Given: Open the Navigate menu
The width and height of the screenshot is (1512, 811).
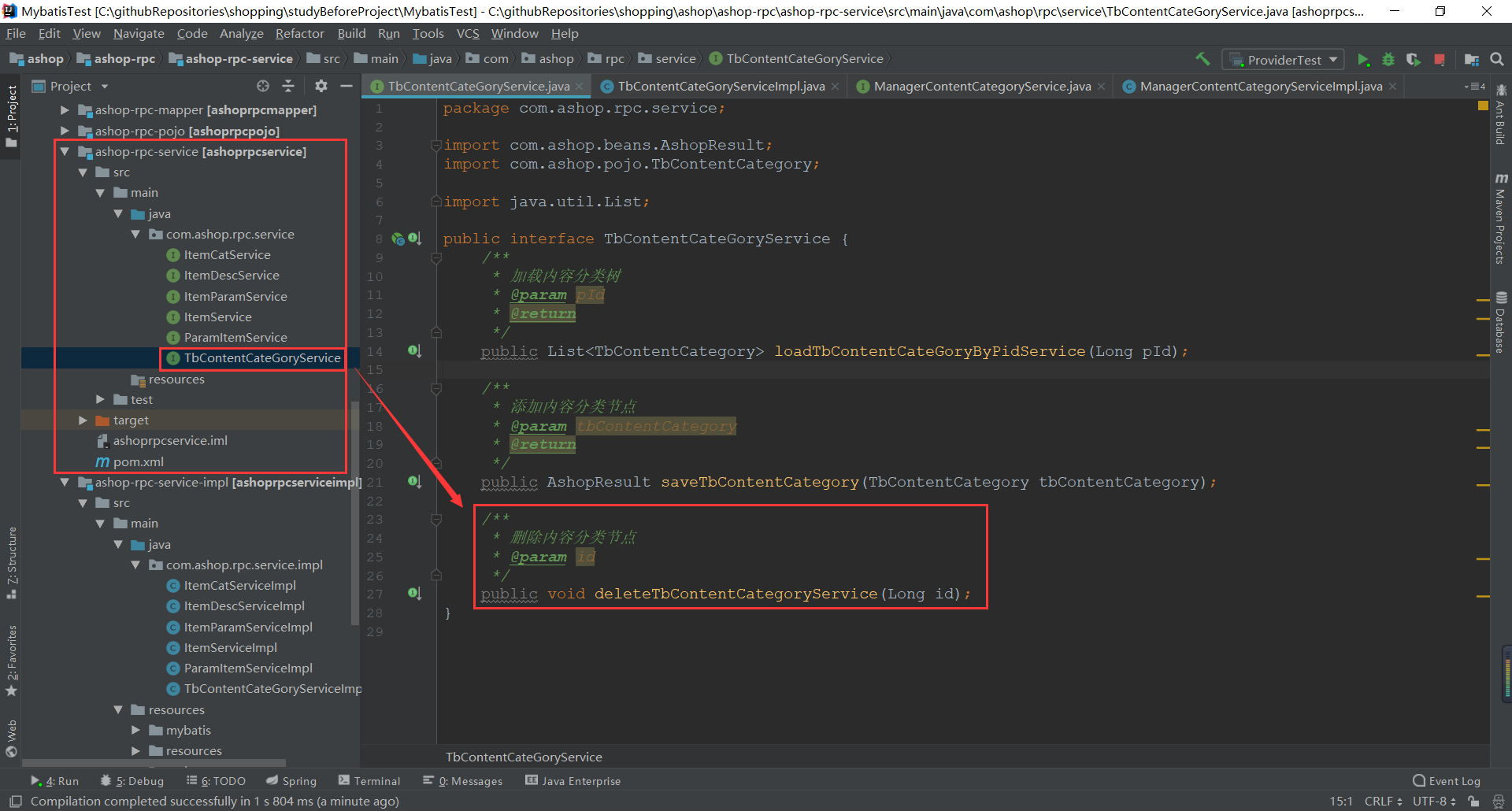Looking at the screenshot, I should click(139, 34).
